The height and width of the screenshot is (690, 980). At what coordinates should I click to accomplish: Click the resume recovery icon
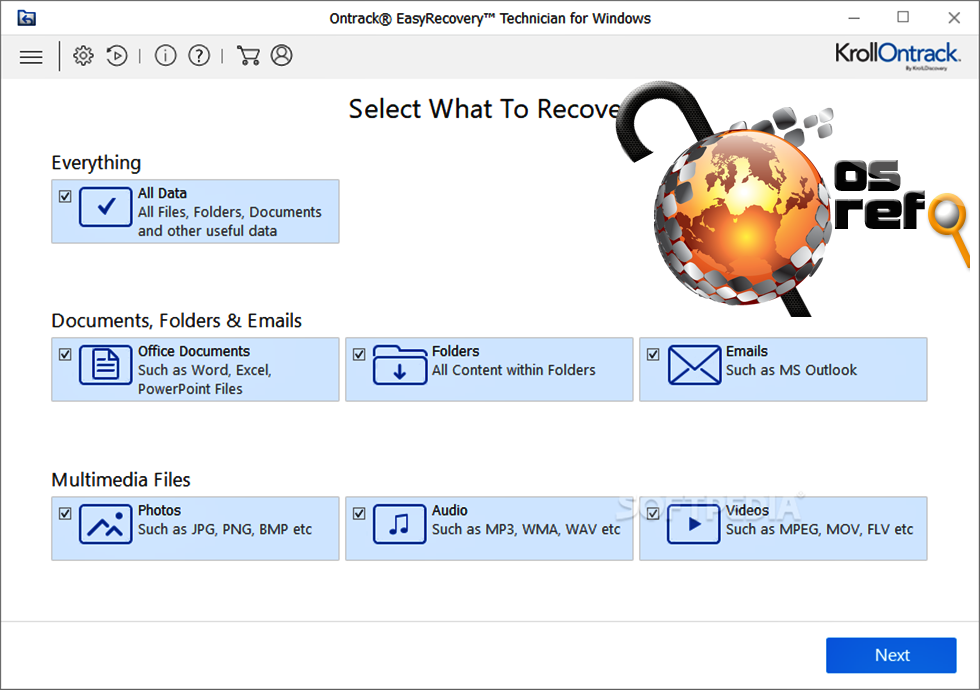click(x=117, y=56)
